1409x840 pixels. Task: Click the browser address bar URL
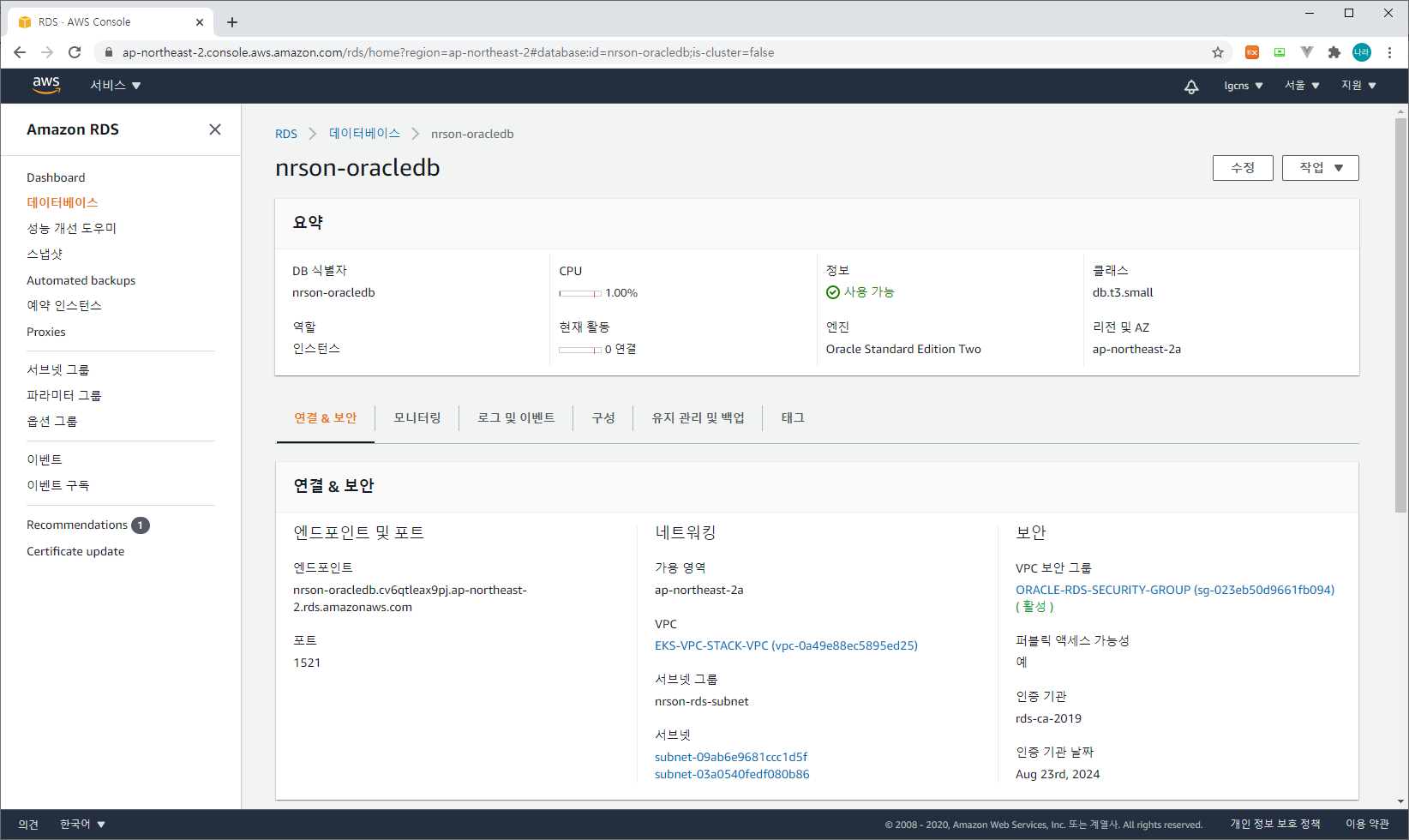[448, 52]
